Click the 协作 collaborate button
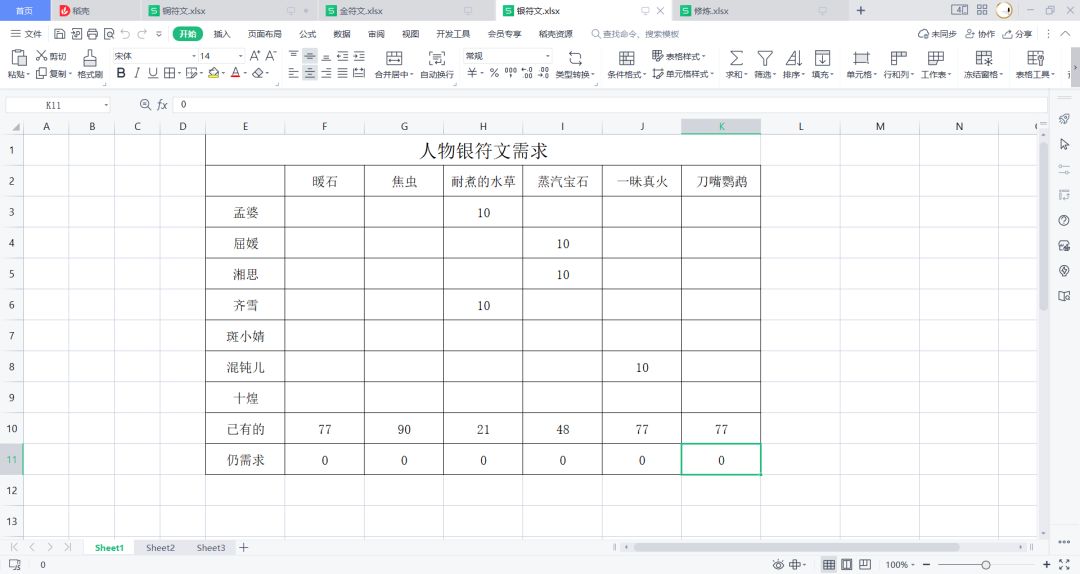Screen dimensions: 1080x574 (x=980, y=34)
